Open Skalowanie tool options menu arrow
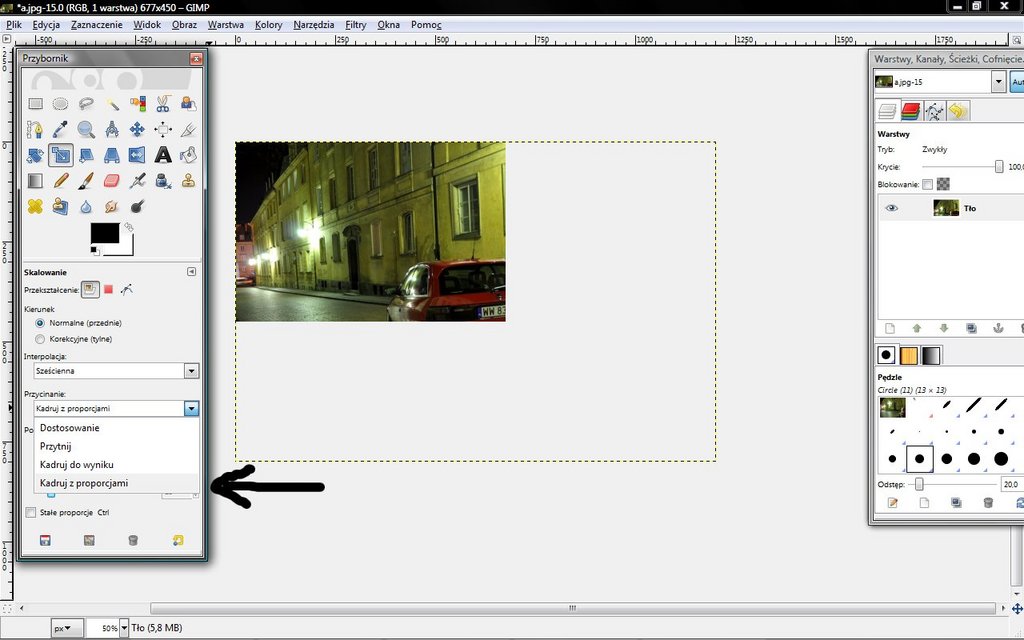This screenshot has height=640, width=1024. coord(191,272)
